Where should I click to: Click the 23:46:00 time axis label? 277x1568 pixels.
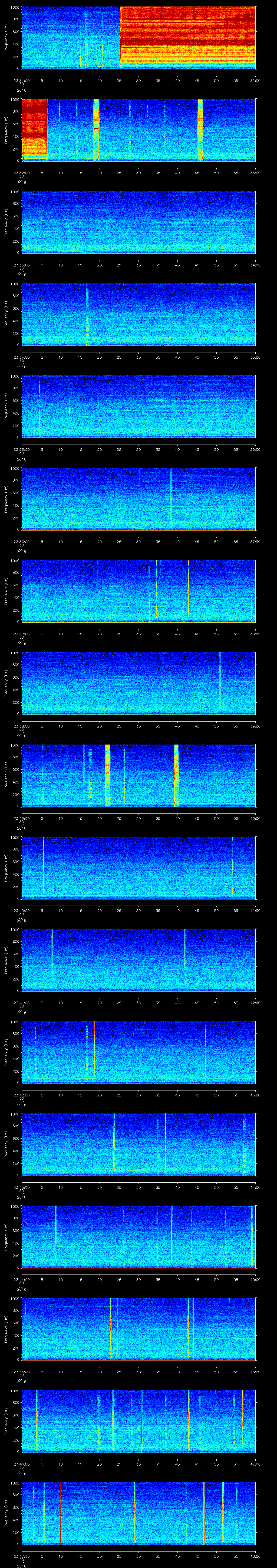pyautogui.click(x=21, y=1463)
